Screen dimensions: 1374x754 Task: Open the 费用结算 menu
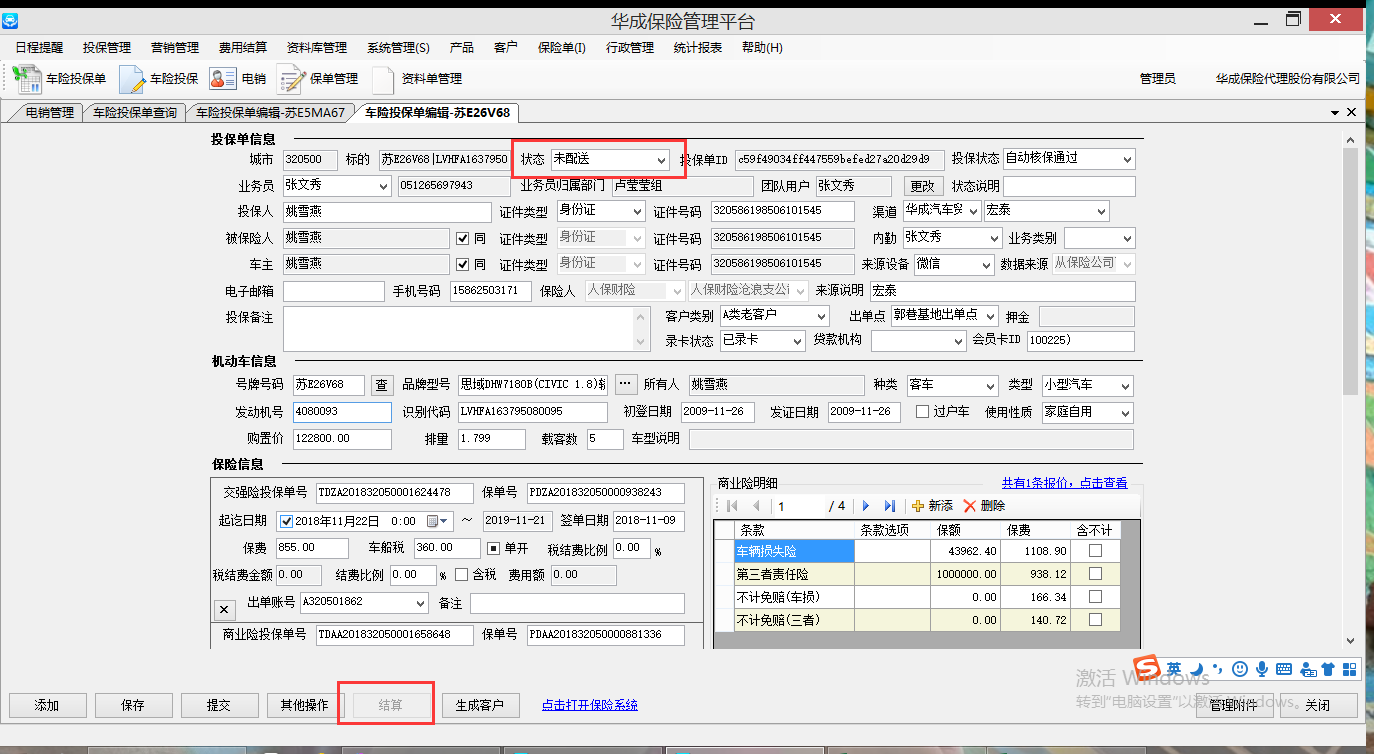click(242, 47)
